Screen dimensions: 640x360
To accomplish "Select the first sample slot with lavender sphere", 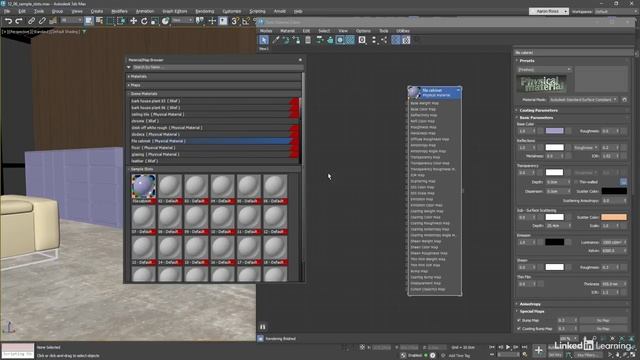I will coord(144,187).
